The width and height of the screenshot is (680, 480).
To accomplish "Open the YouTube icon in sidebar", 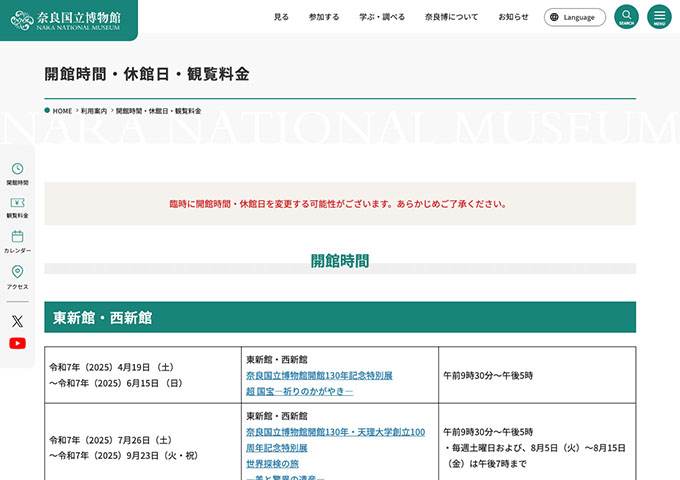I will click(17, 343).
